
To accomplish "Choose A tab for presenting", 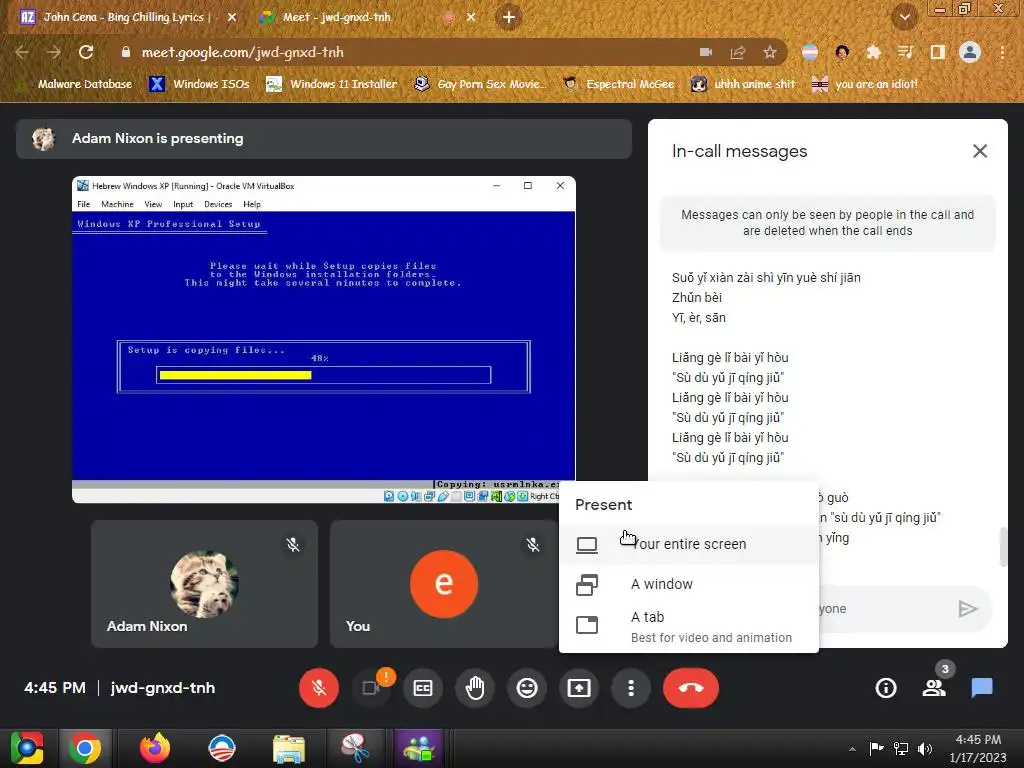I will tap(689, 626).
